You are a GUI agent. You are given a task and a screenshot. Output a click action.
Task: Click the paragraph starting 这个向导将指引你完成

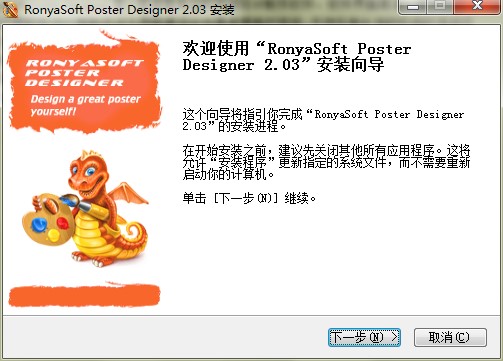[323, 120]
